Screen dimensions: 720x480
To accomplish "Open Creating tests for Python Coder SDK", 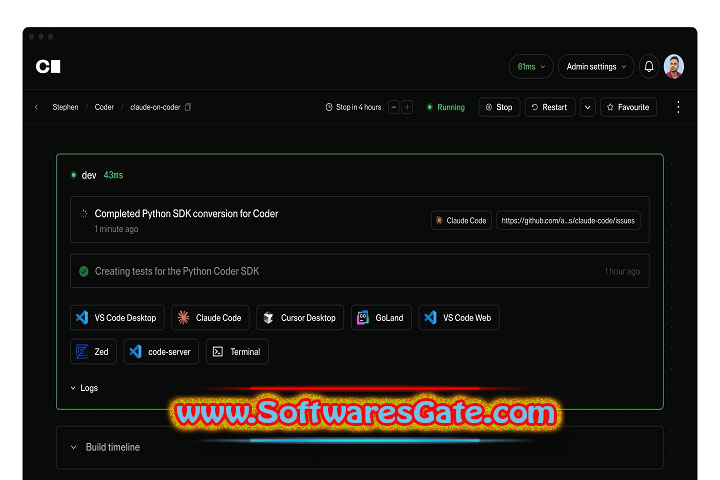I will coord(360,271).
